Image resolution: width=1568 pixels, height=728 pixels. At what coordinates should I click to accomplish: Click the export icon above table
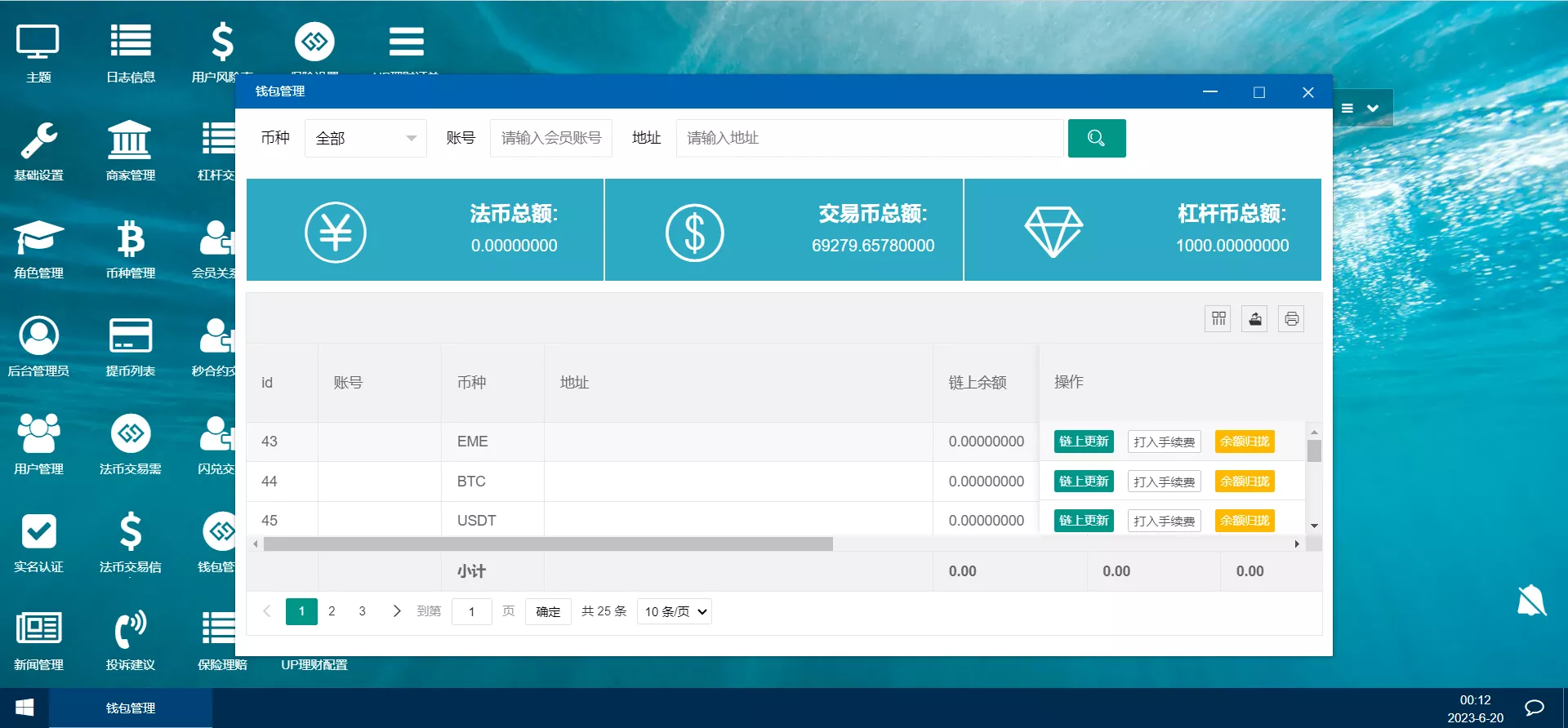coord(1255,319)
